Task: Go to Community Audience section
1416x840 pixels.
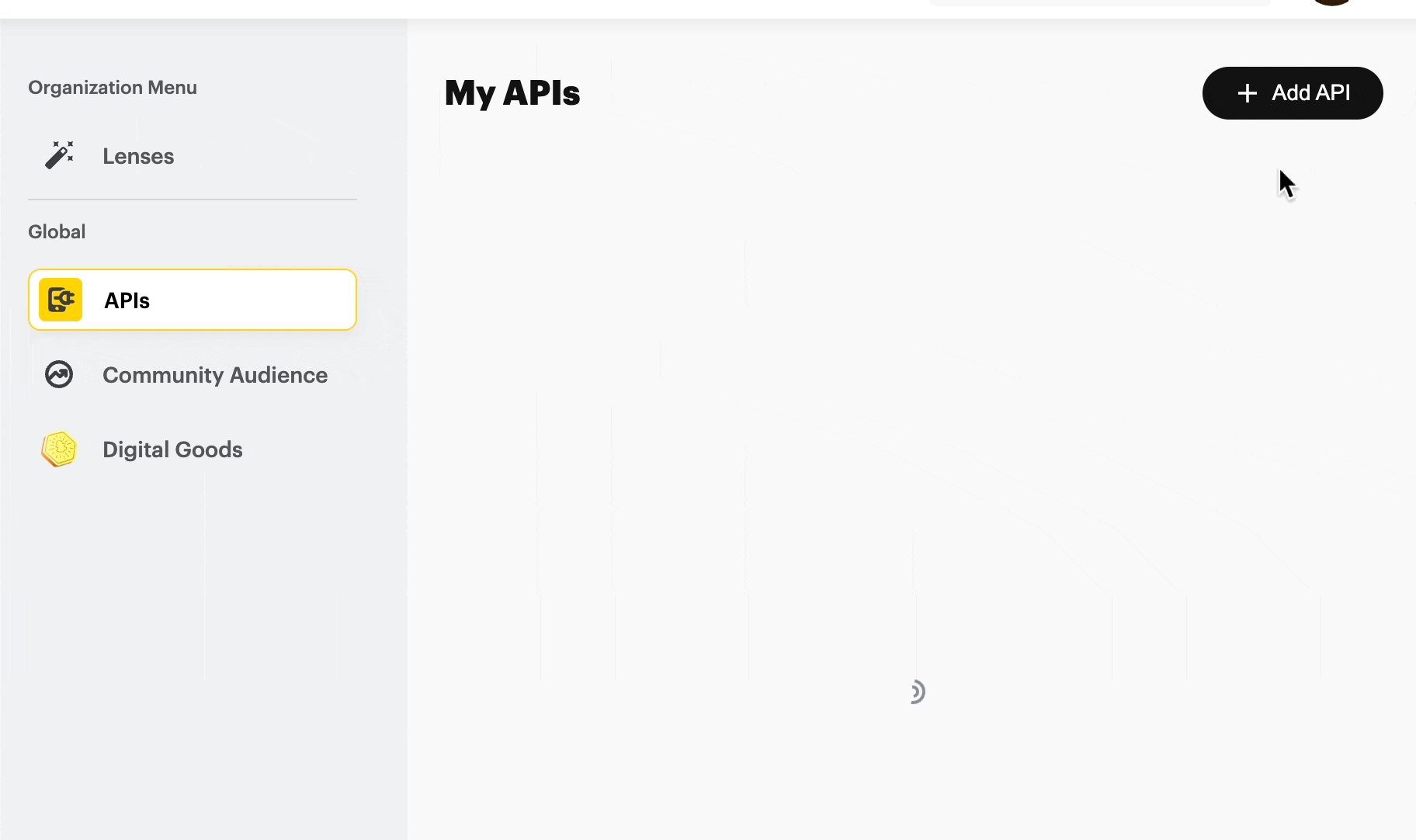Action: [215, 375]
